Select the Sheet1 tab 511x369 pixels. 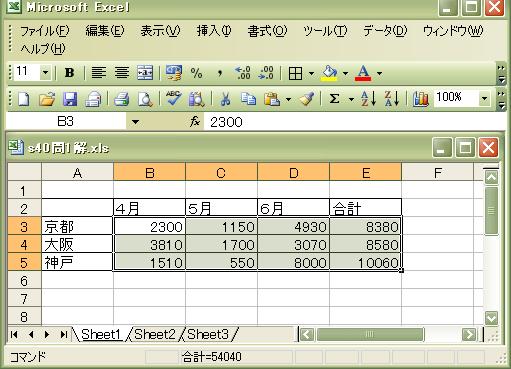click(x=101, y=334)
